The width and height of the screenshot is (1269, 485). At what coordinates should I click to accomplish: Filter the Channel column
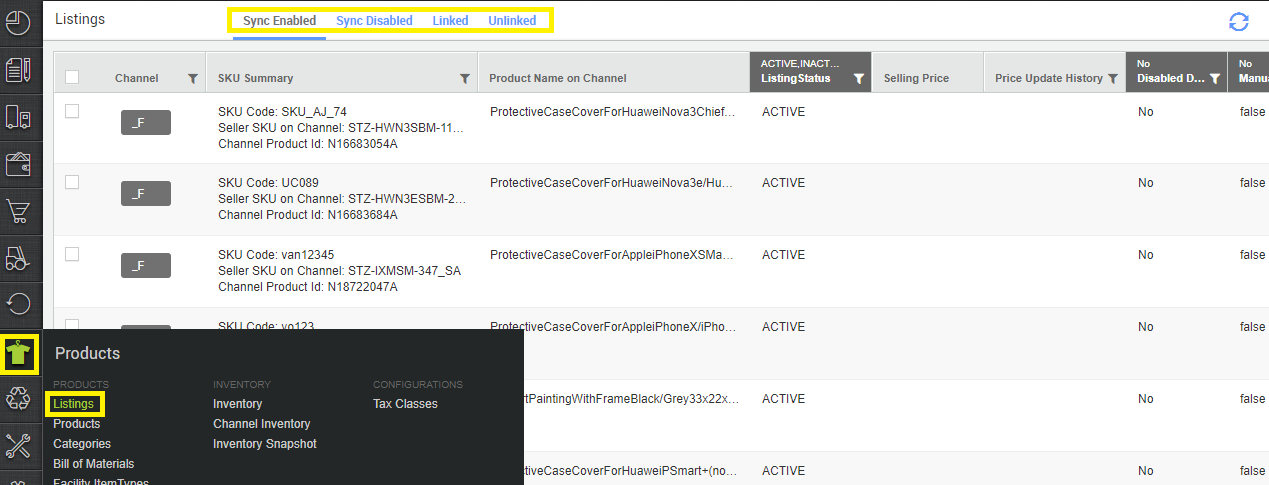point(193,79)
